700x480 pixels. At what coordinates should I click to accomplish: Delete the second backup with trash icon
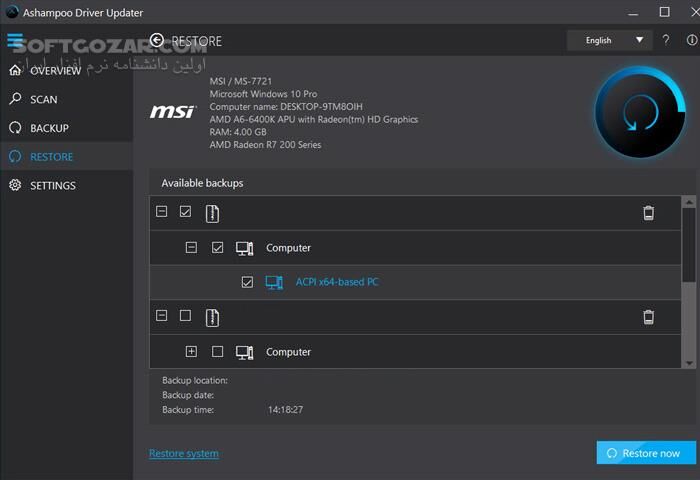(x=648, y=317)
